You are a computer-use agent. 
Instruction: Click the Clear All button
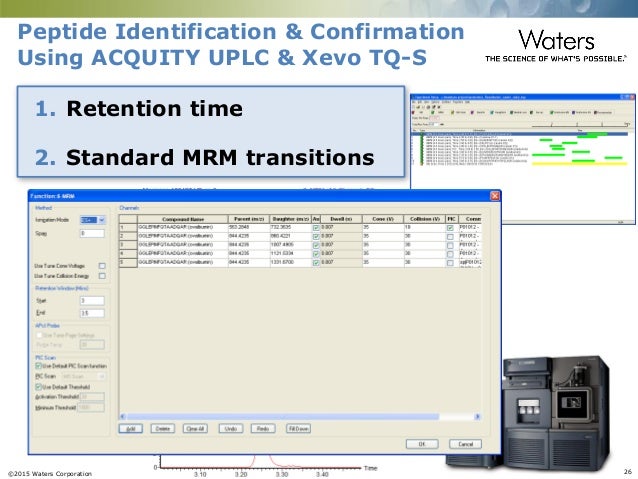point(195,429)
